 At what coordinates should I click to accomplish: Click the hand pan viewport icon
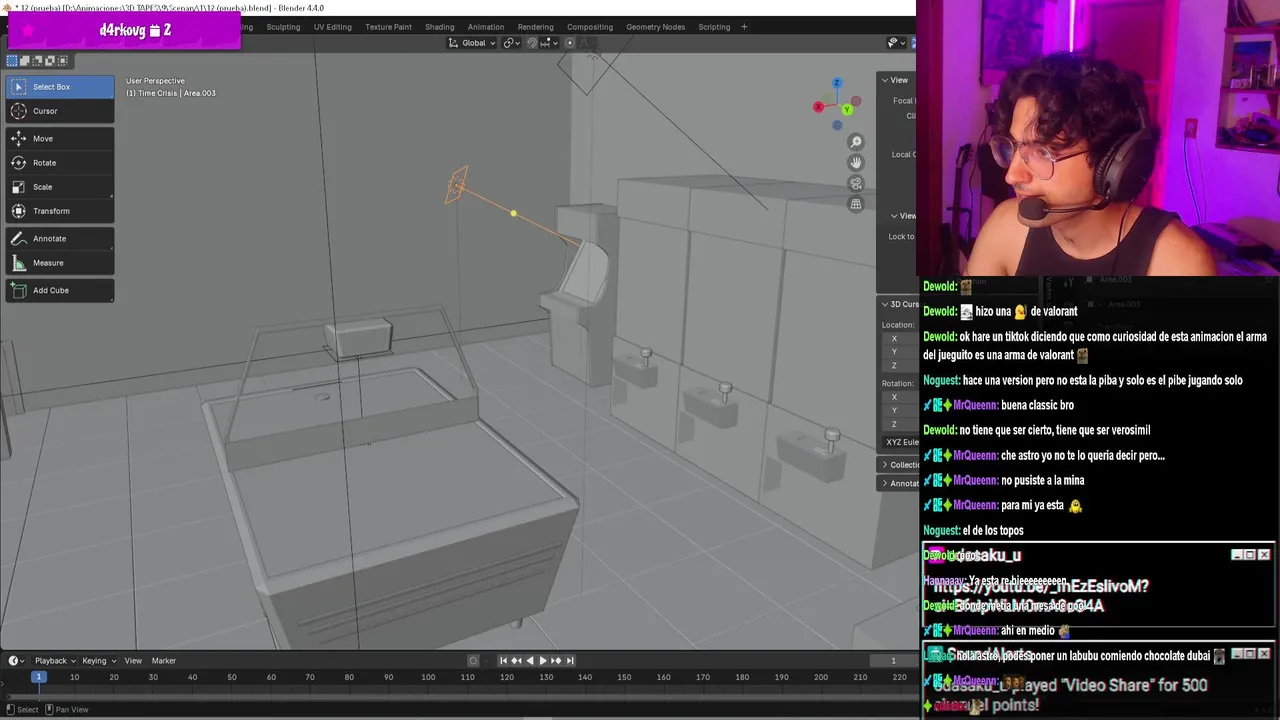[x=856, y=163]
